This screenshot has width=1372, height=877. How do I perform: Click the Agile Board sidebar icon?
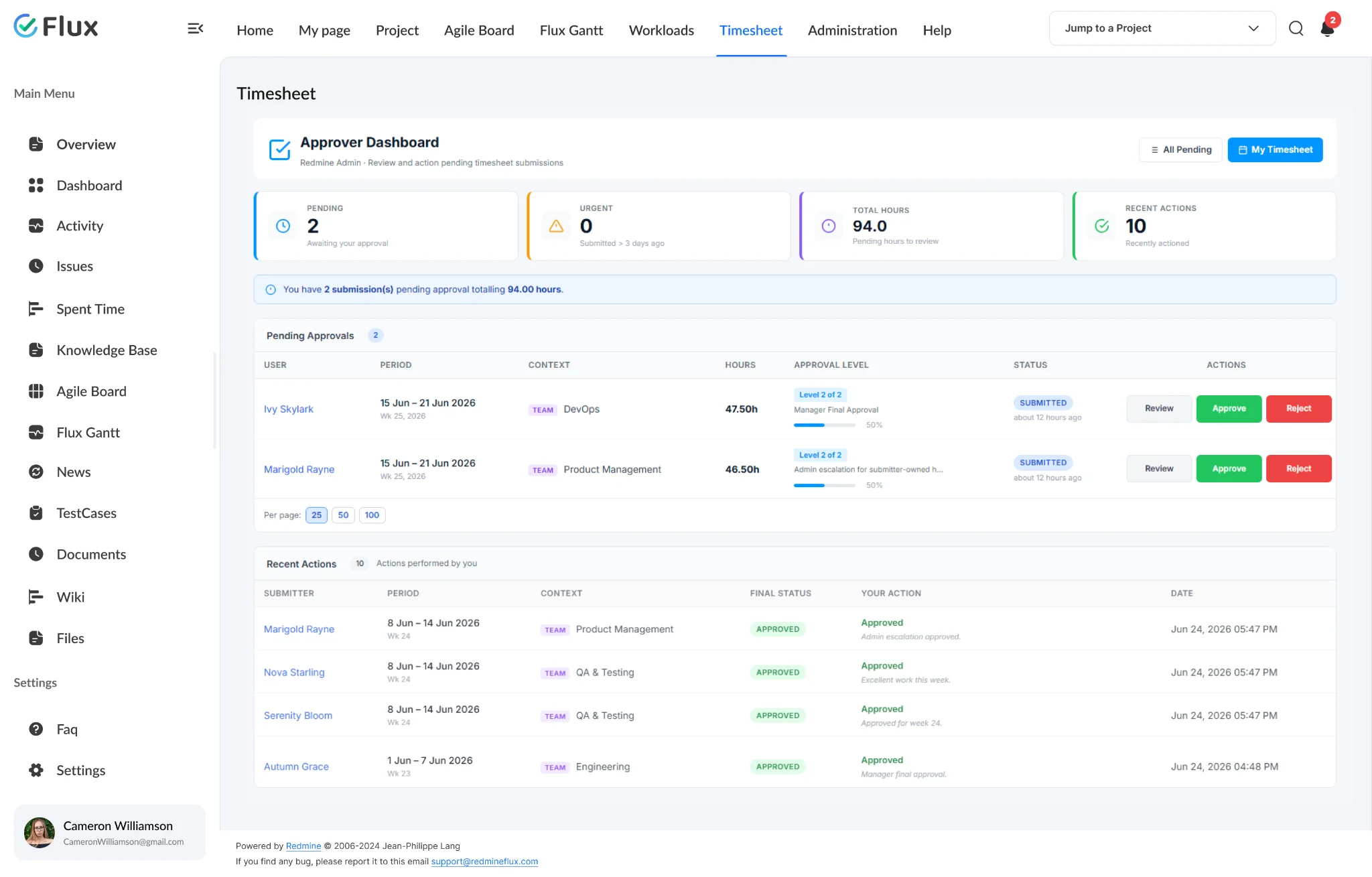[x=36, y=391]
